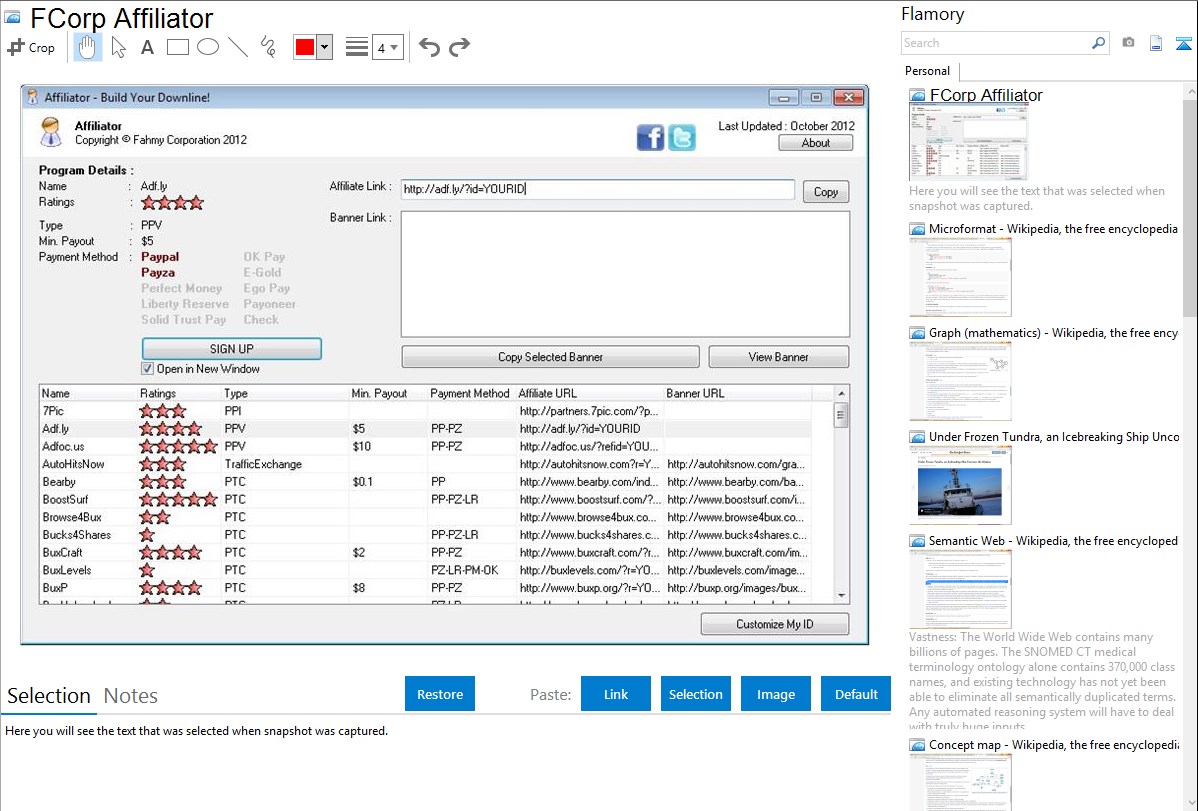Open the Twitter icon in Affiliator
This screenshot has height=811, width=1198.
click(x=682, y=138)
